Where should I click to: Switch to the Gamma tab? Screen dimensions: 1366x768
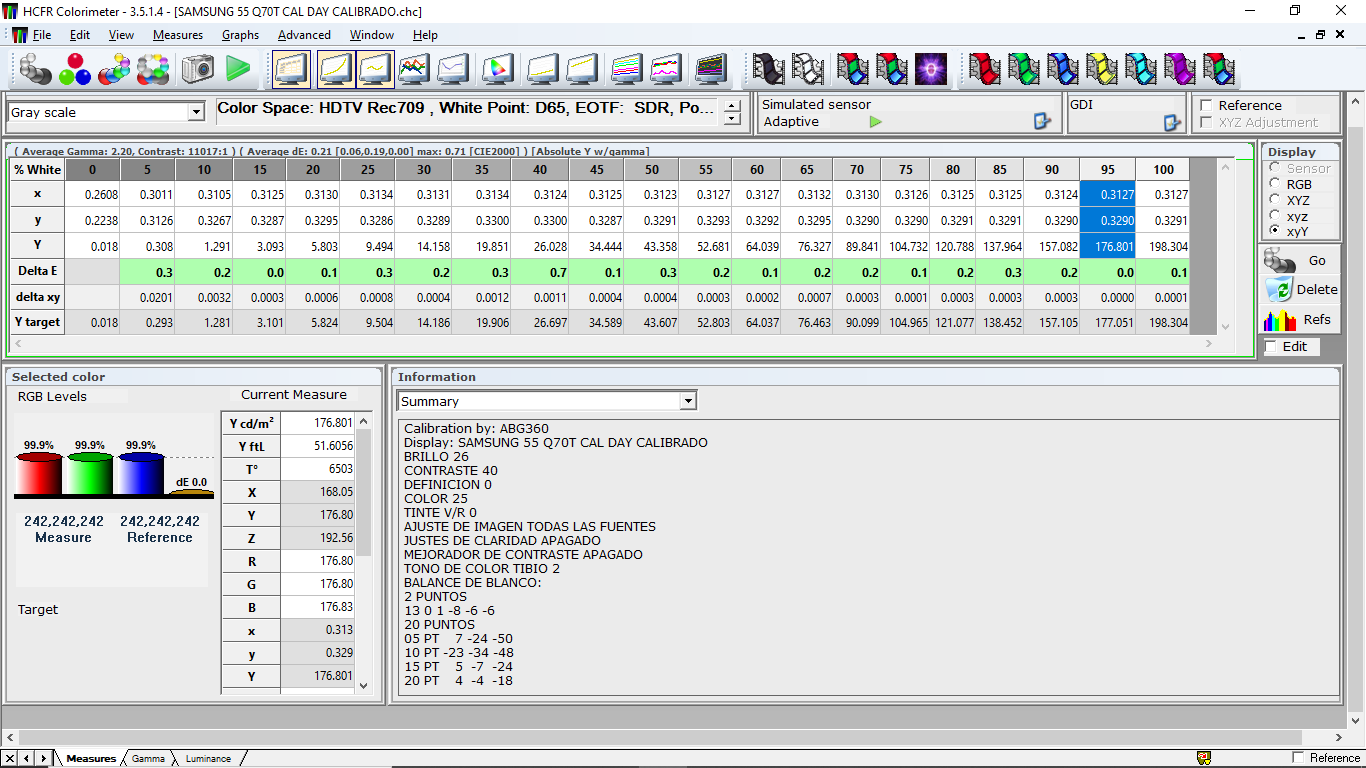(148, 759)
